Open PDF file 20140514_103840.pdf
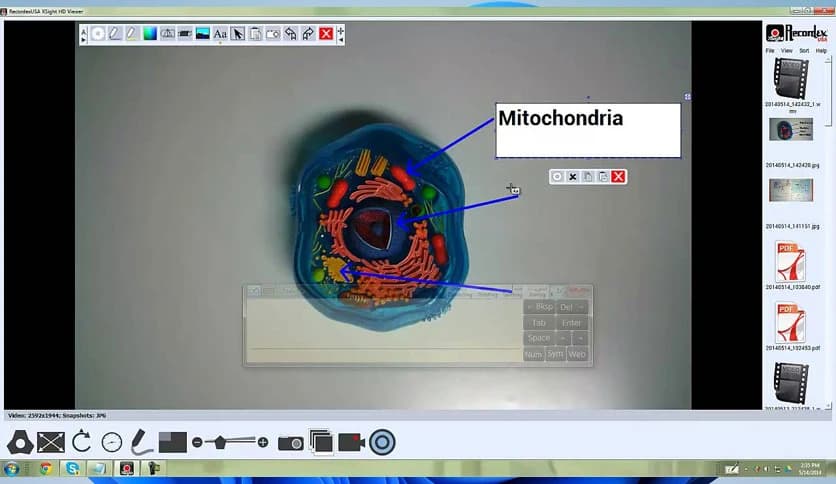The height and width of the screenshot is (484, 836). pyautogui.click(x=791, y=262)
